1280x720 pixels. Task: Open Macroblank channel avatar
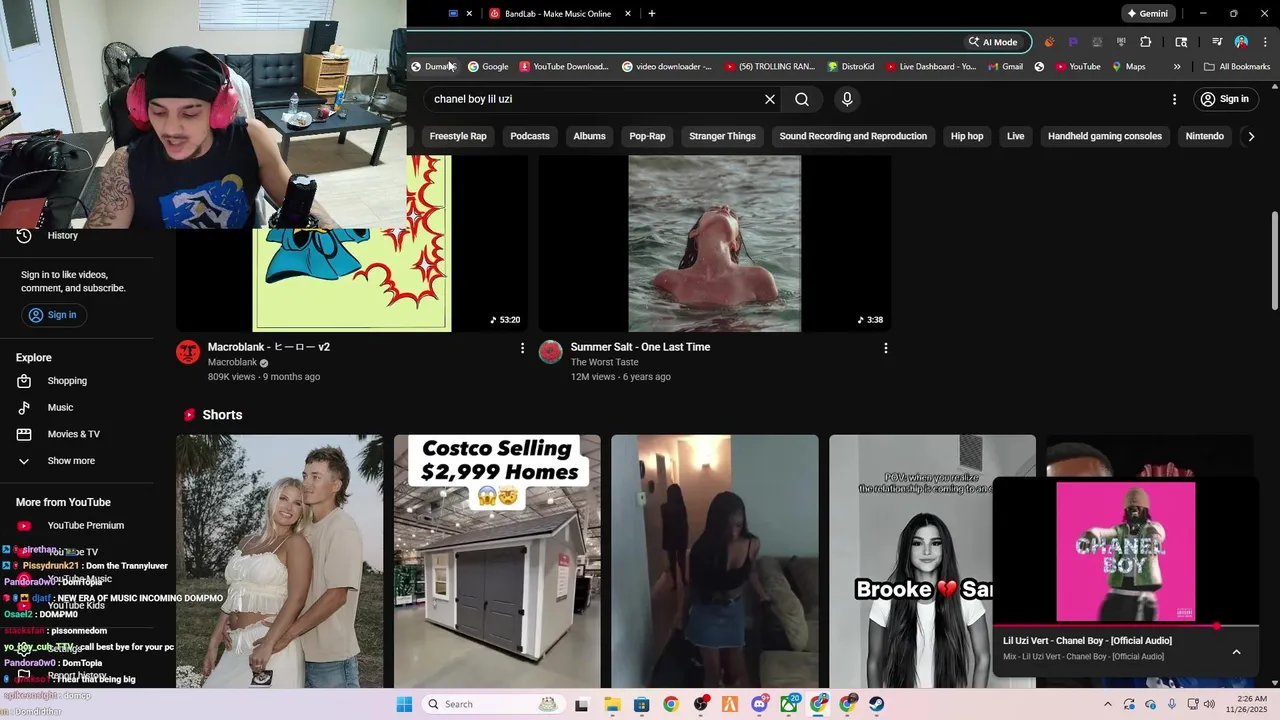[x=188, y=351]
